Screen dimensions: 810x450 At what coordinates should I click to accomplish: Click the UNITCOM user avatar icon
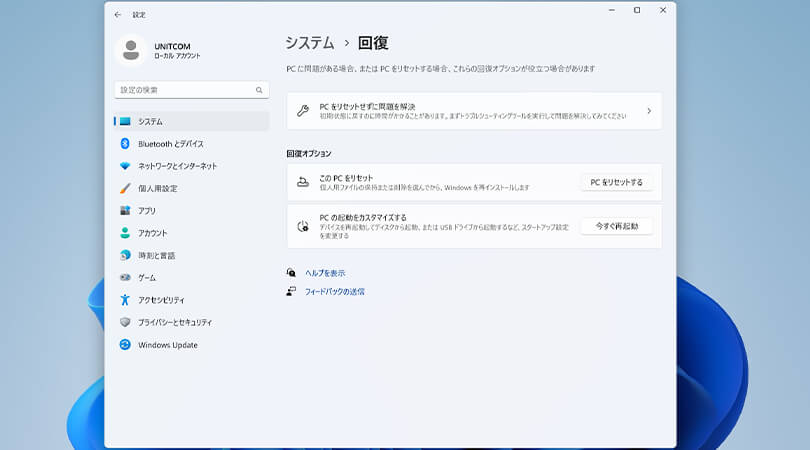pos(131,50)
